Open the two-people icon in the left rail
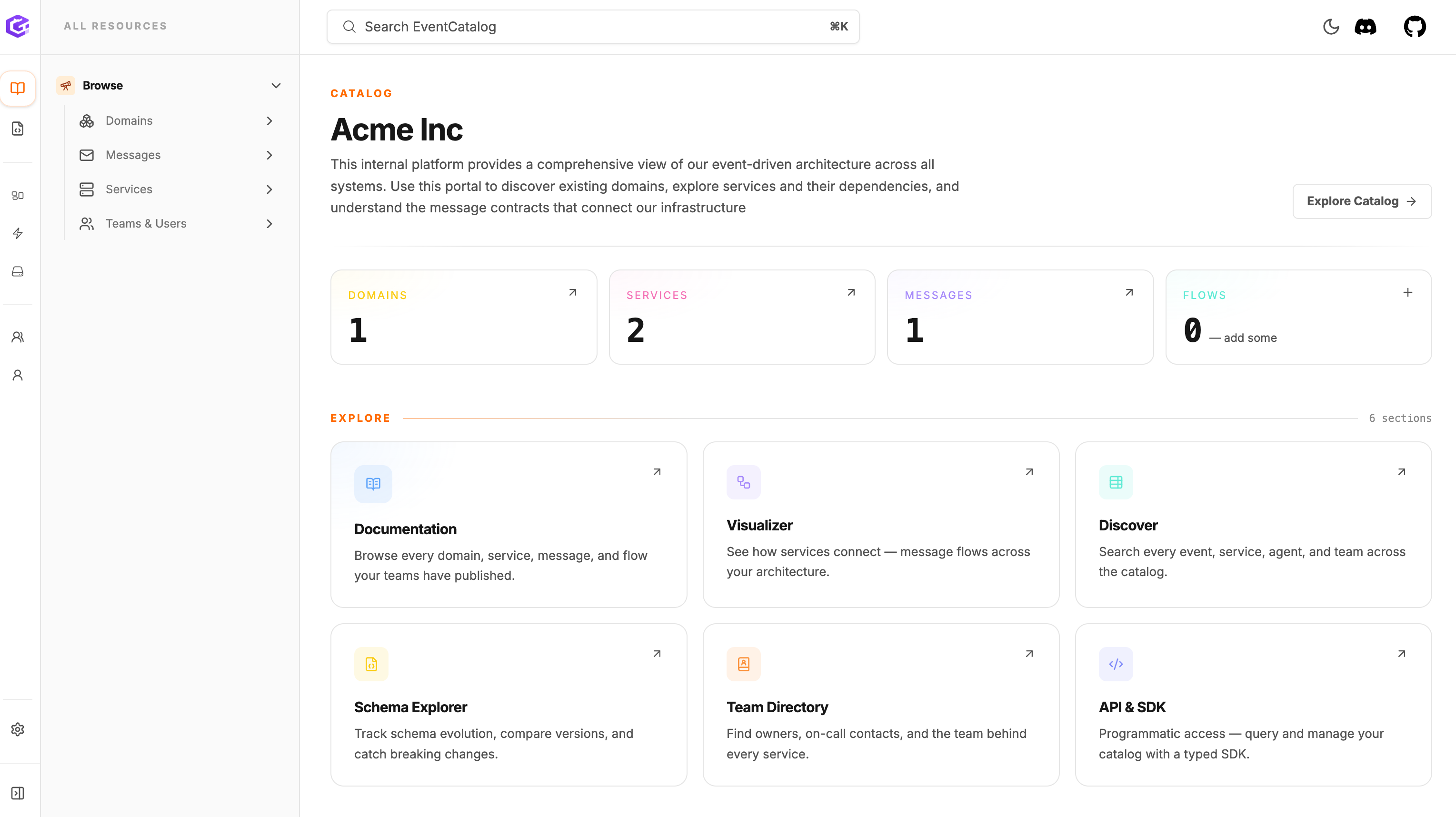Viewport: 1456px width, 817px height. 18,337
